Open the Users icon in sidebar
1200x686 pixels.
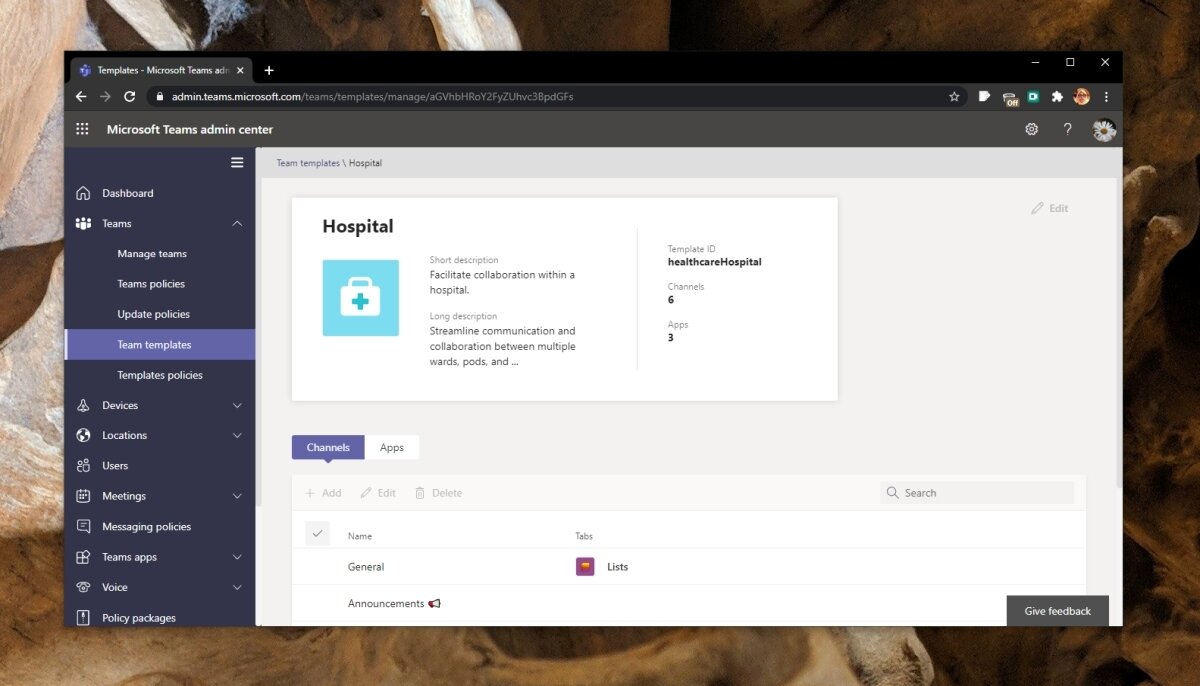coord(83,465)
